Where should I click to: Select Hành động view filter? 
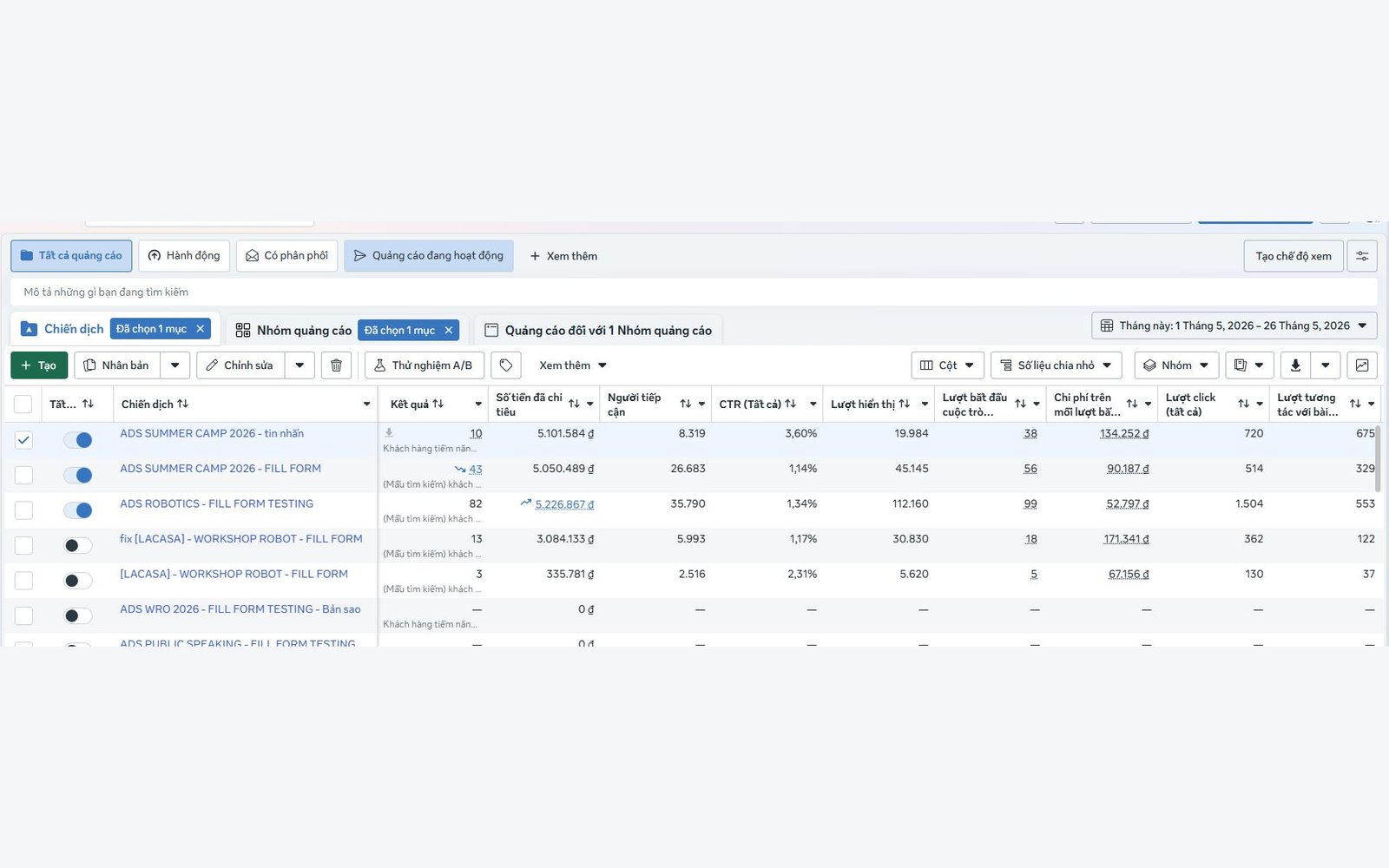[184, 256]
